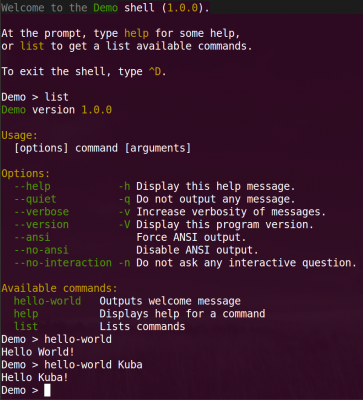Viewport: 363px width, 400px height.
Task: Click the Hello World! output line
Action: click(x=38, y=352)
